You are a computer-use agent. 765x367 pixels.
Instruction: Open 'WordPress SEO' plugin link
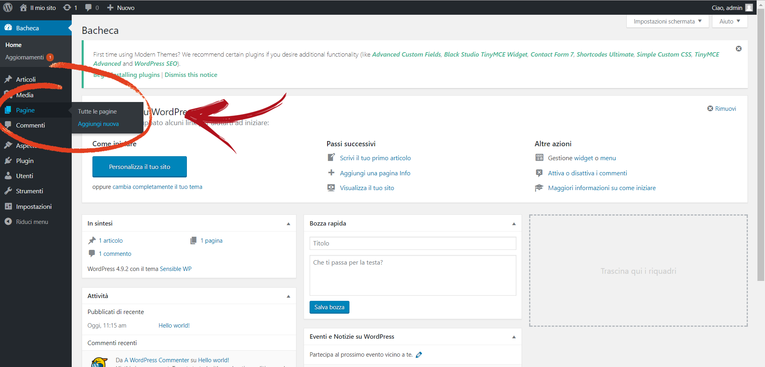[156, 64]
